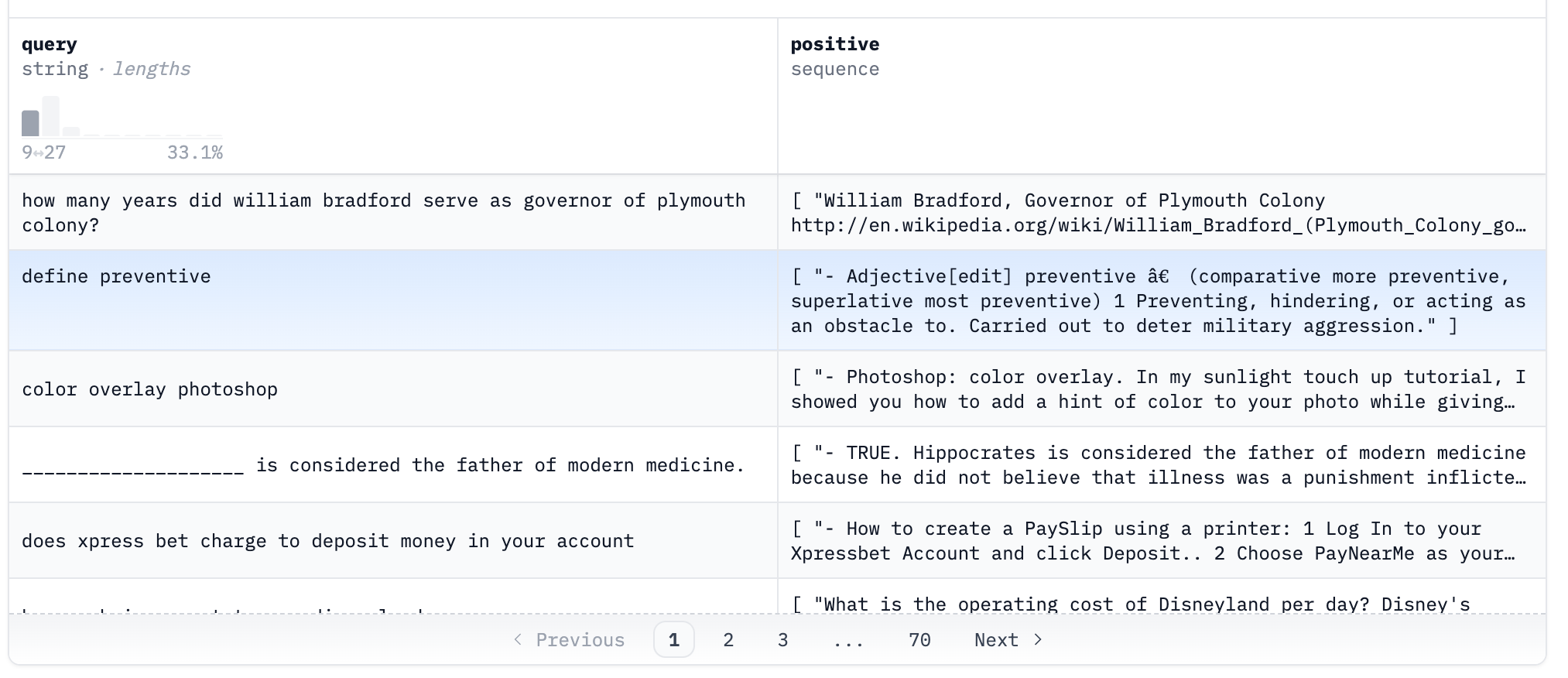Go to page 2

point(728,640)
